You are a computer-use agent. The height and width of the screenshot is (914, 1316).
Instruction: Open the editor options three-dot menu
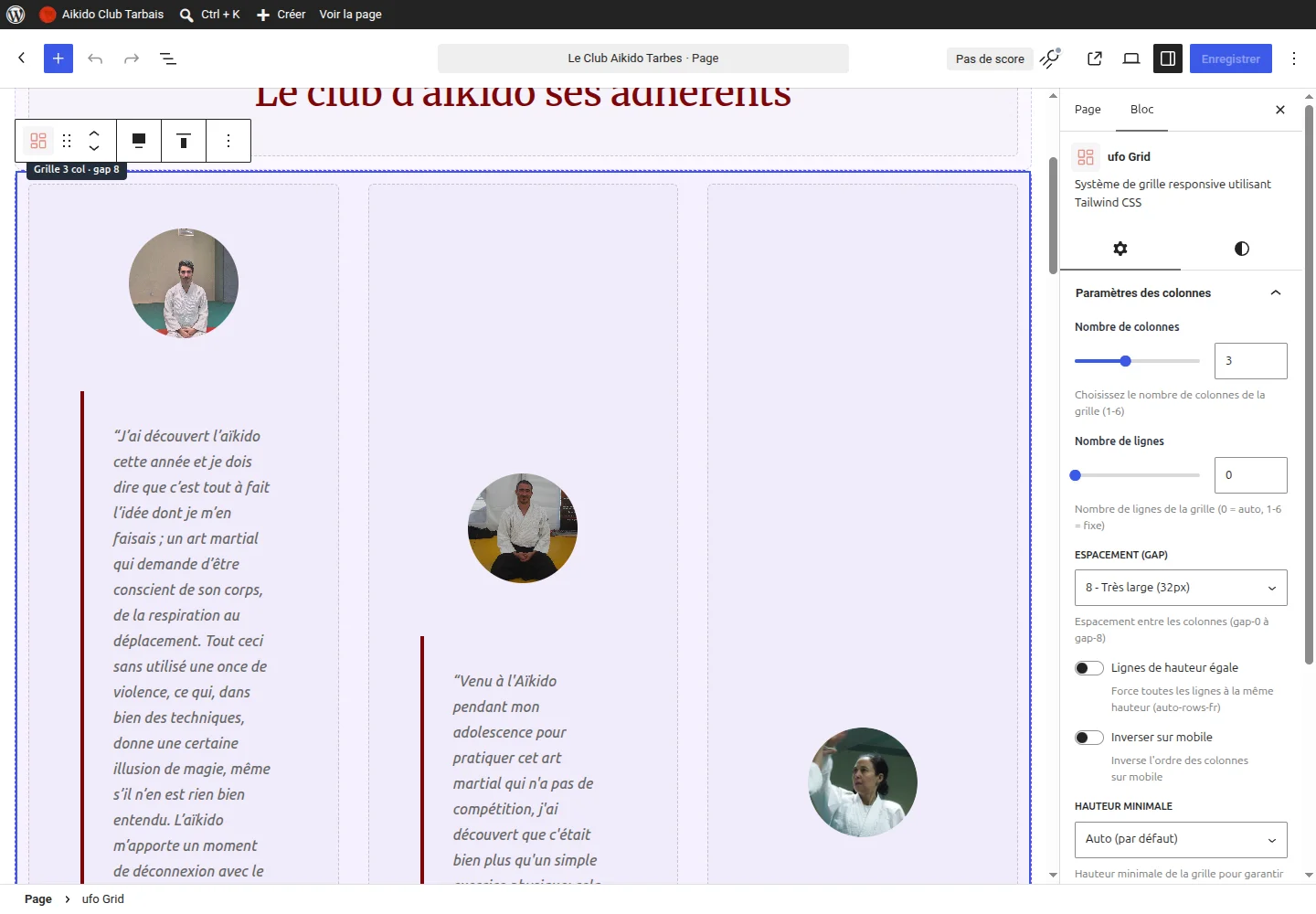tap(1294, 58)
